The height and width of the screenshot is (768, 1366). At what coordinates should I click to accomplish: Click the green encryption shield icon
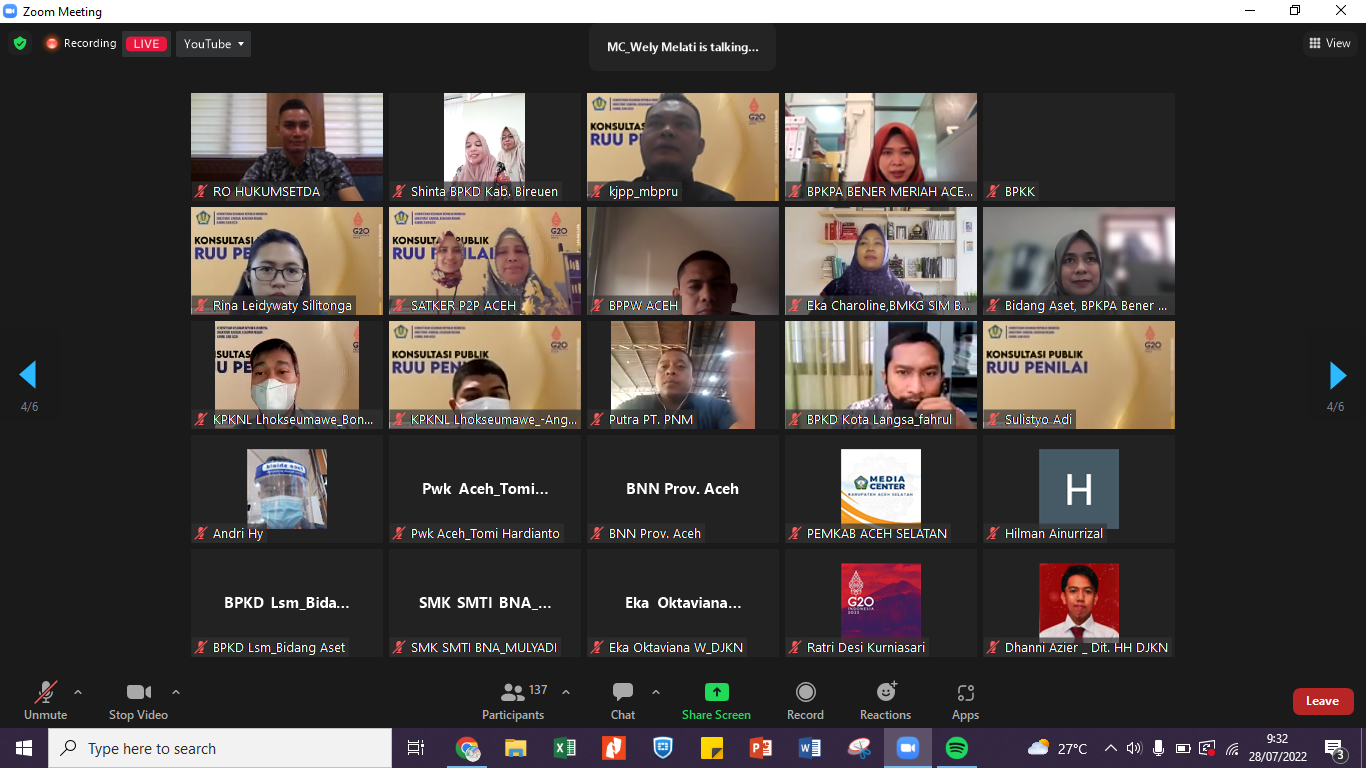tap(20, 44)
